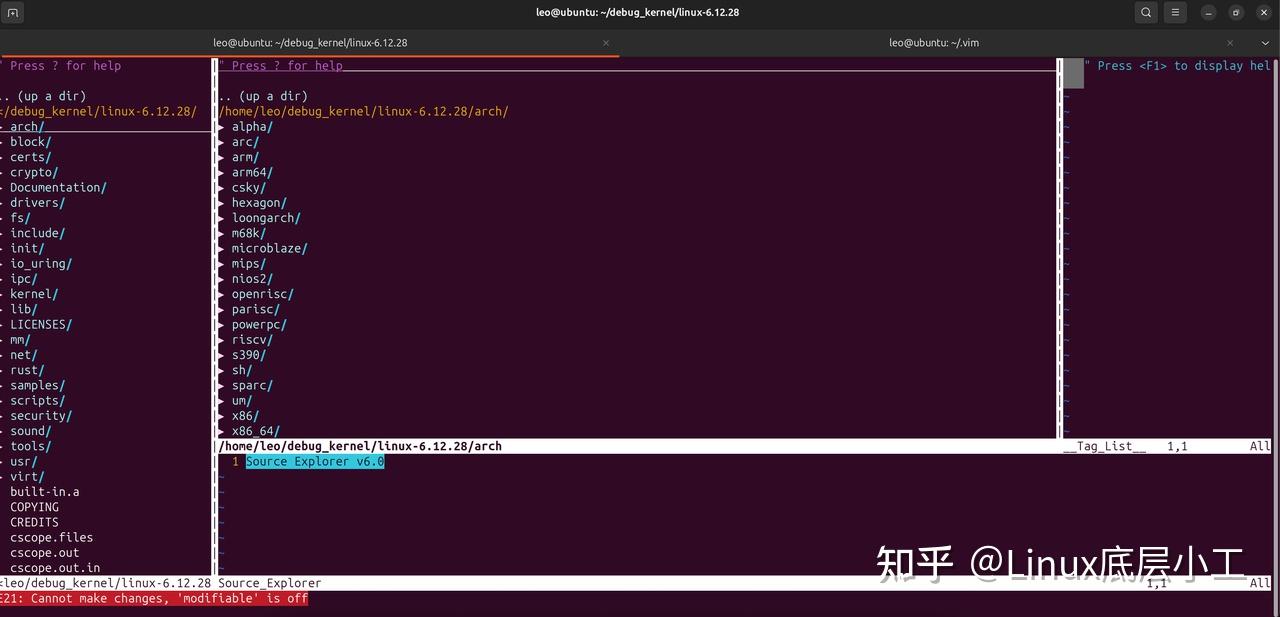Open the COPYING file

point(34,507)
